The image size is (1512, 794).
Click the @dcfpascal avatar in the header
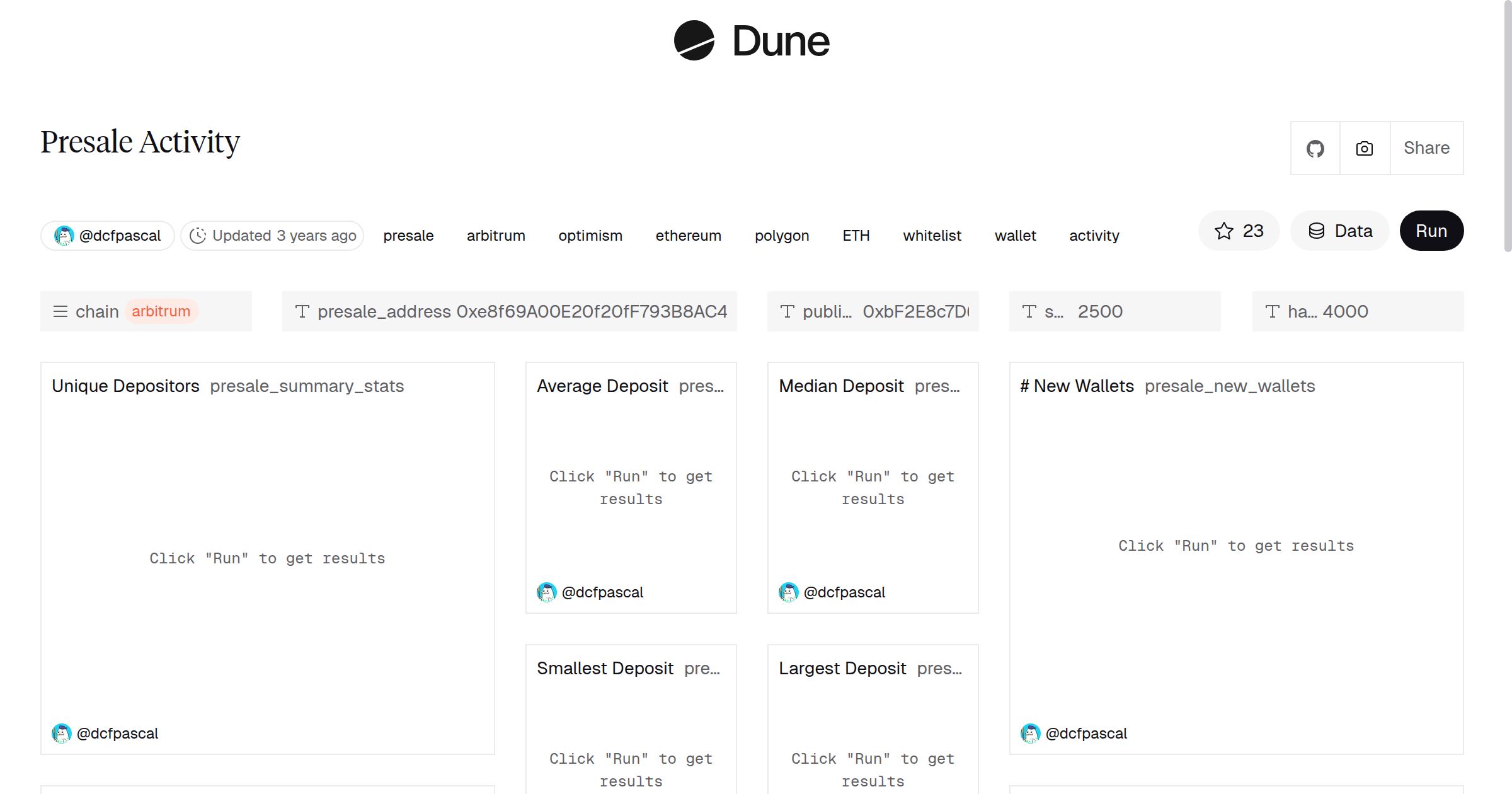[65, 235]
